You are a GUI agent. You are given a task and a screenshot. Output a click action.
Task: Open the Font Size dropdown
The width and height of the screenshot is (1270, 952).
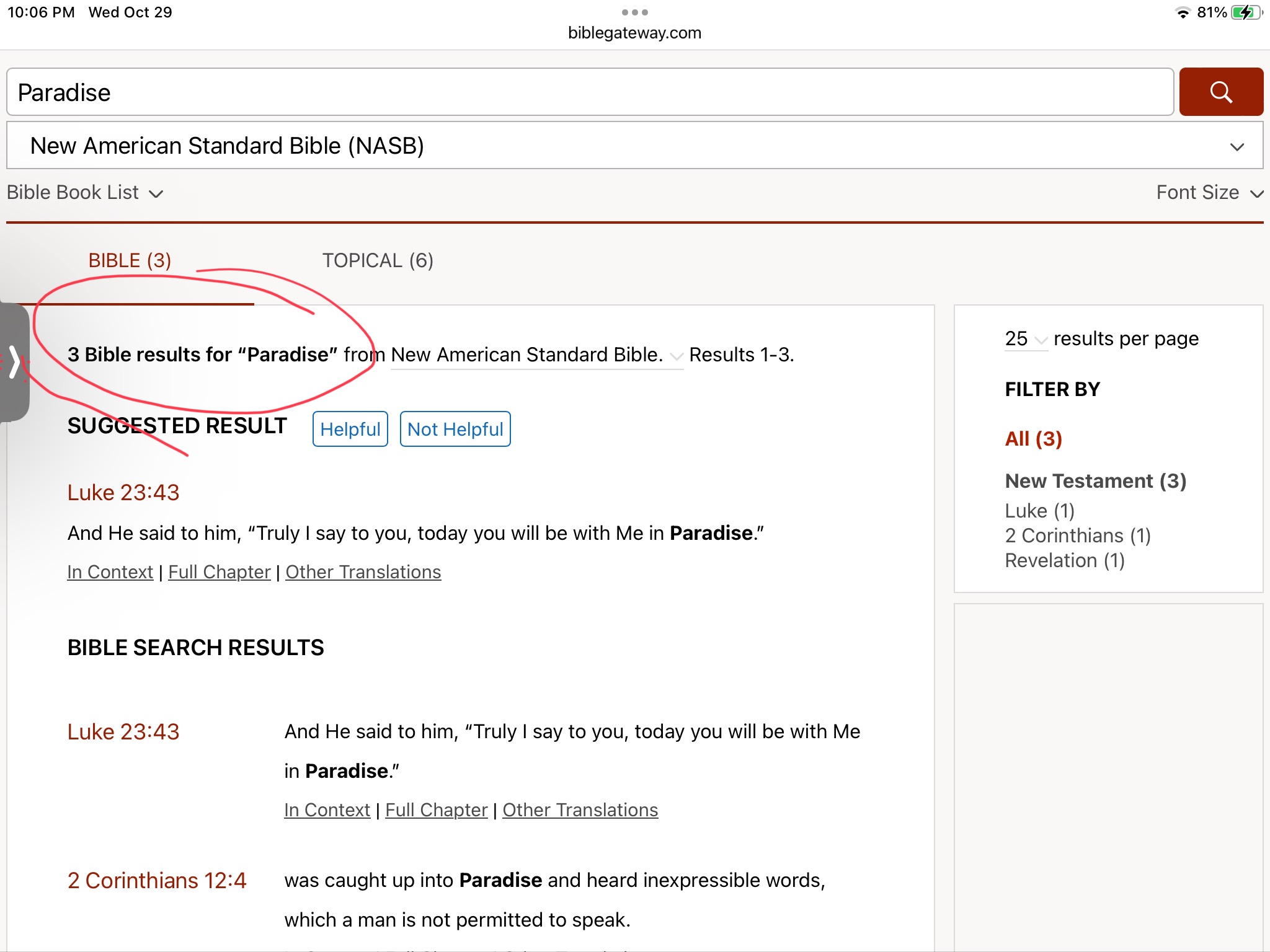pyautogui.click(x=1209, y=193)
